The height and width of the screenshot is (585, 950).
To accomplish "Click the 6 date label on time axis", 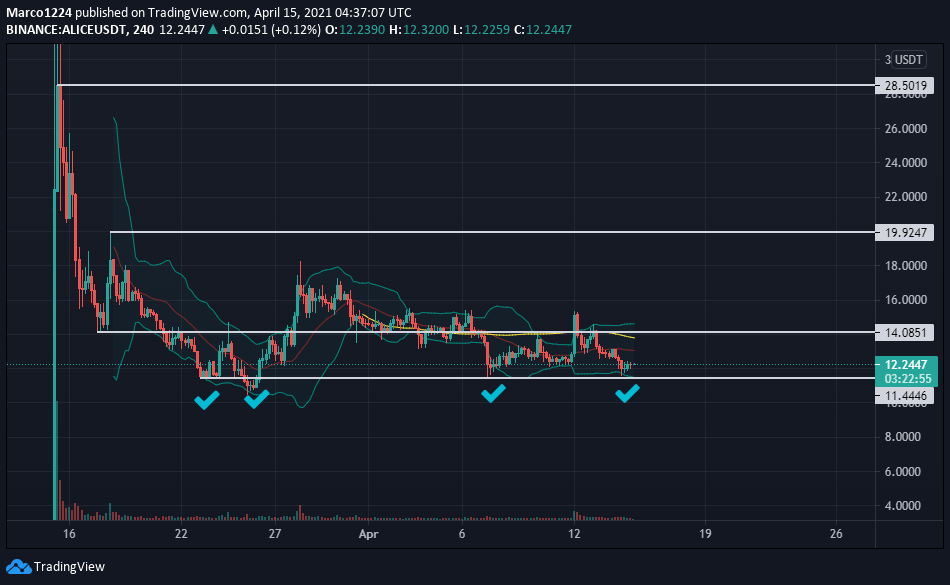I will [x=462, y=534].
